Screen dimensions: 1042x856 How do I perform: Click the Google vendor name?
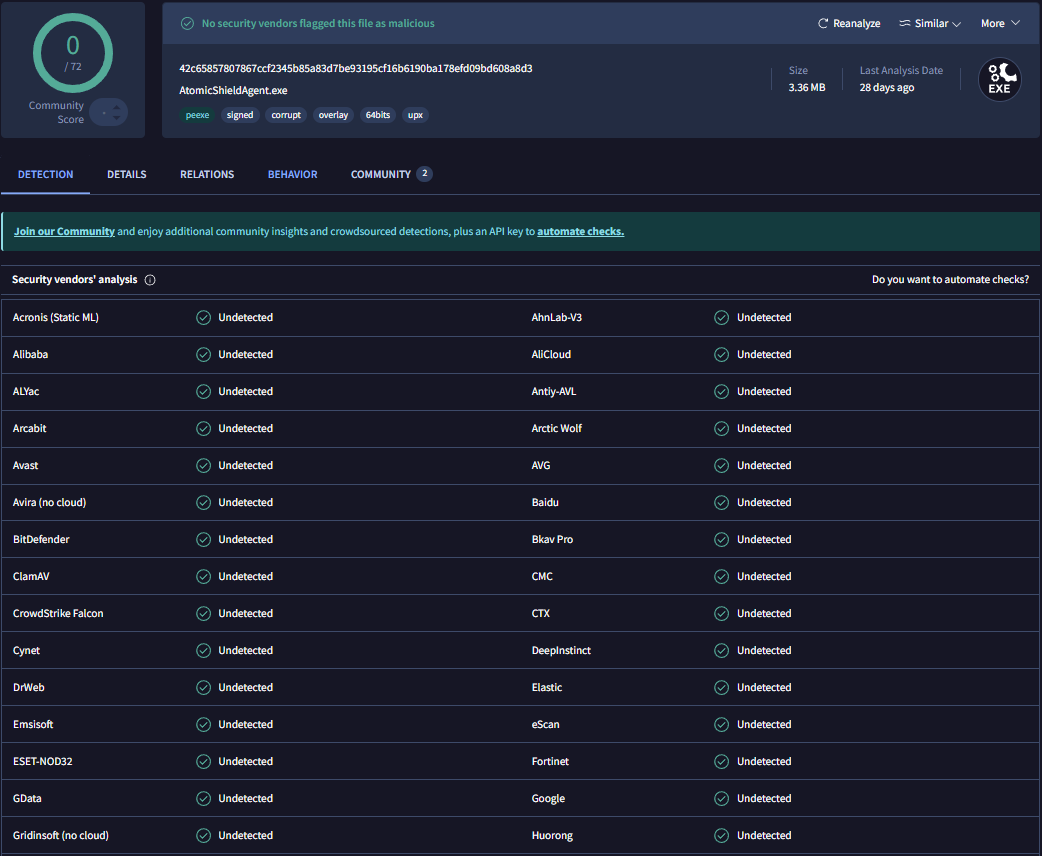(548, 799)
